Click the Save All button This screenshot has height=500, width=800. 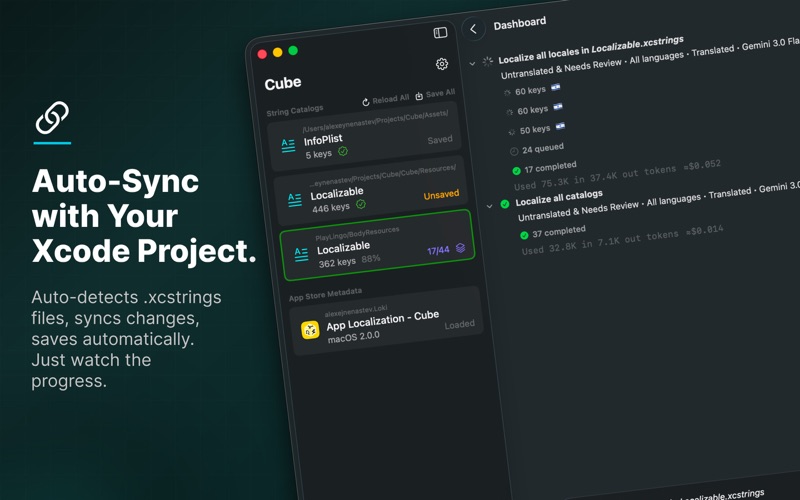coord(435,94)
